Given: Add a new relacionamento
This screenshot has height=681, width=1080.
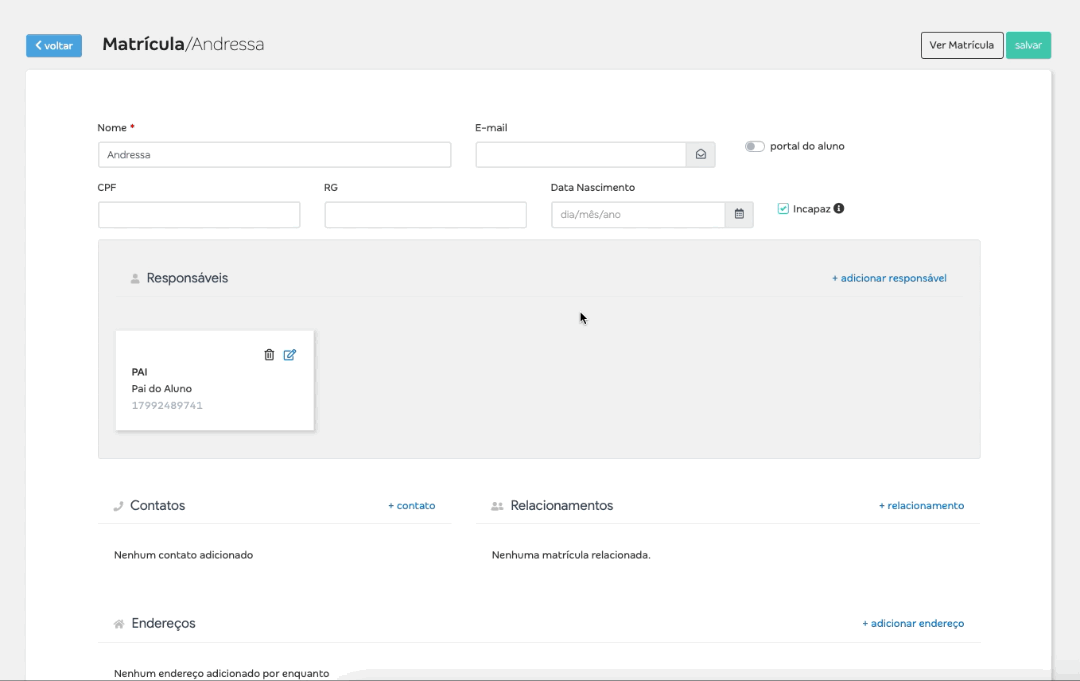Looking at the screenshot, I should click(x=921, y=505).
